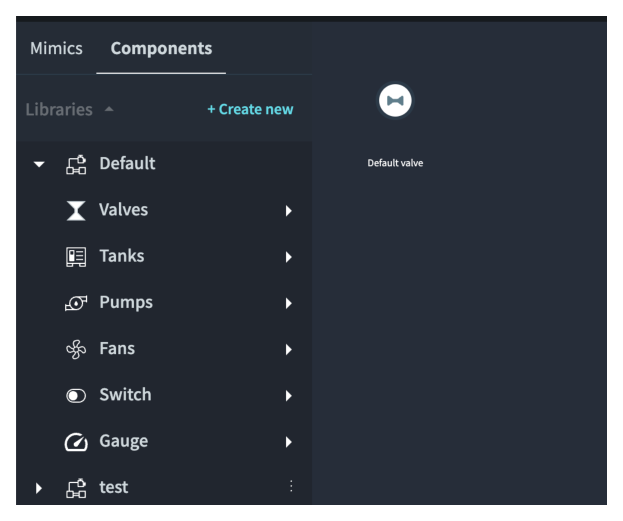Select the Gauge category label
The image size is (623, 521).
[124, 441]
